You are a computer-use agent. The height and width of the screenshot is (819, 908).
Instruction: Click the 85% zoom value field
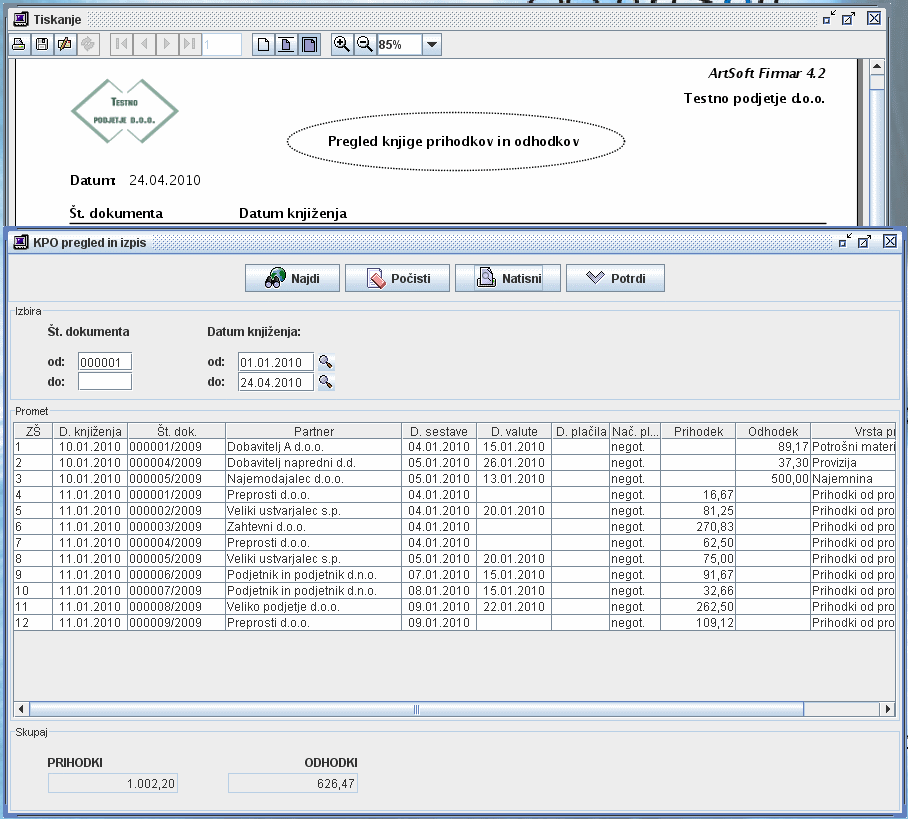(x=400, y=45)
